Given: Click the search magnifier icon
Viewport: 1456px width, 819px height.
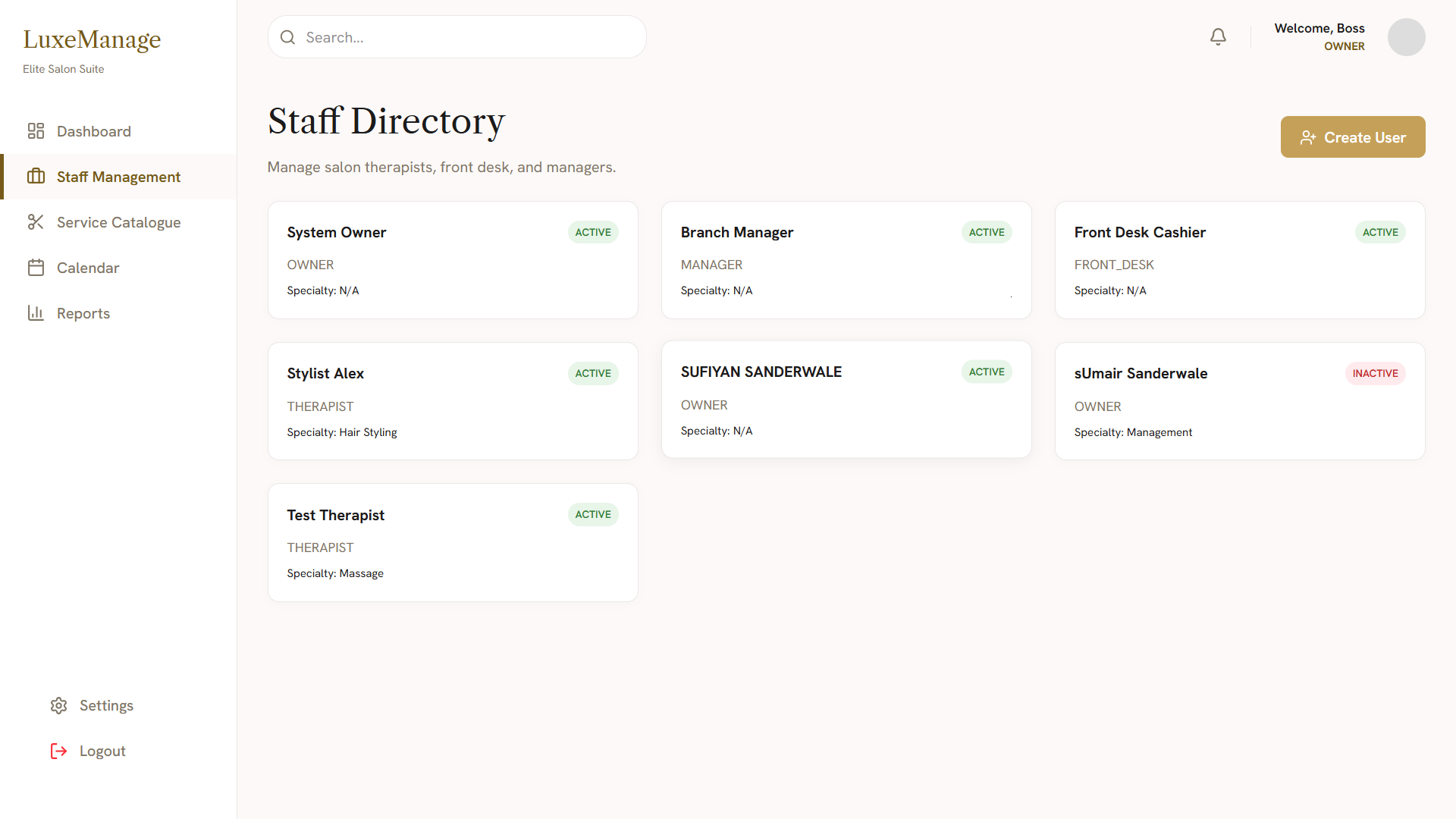Looking at the screenshot, I should pos(287,37).
